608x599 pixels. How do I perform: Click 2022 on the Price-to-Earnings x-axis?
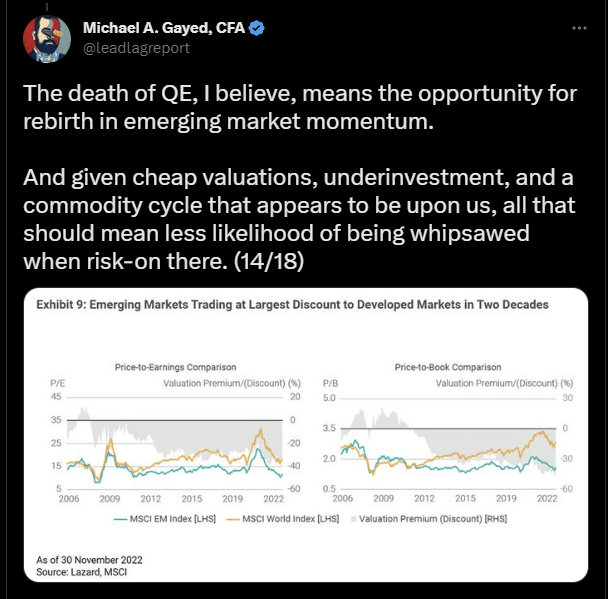pyautogui.click(x=273, y=499)
